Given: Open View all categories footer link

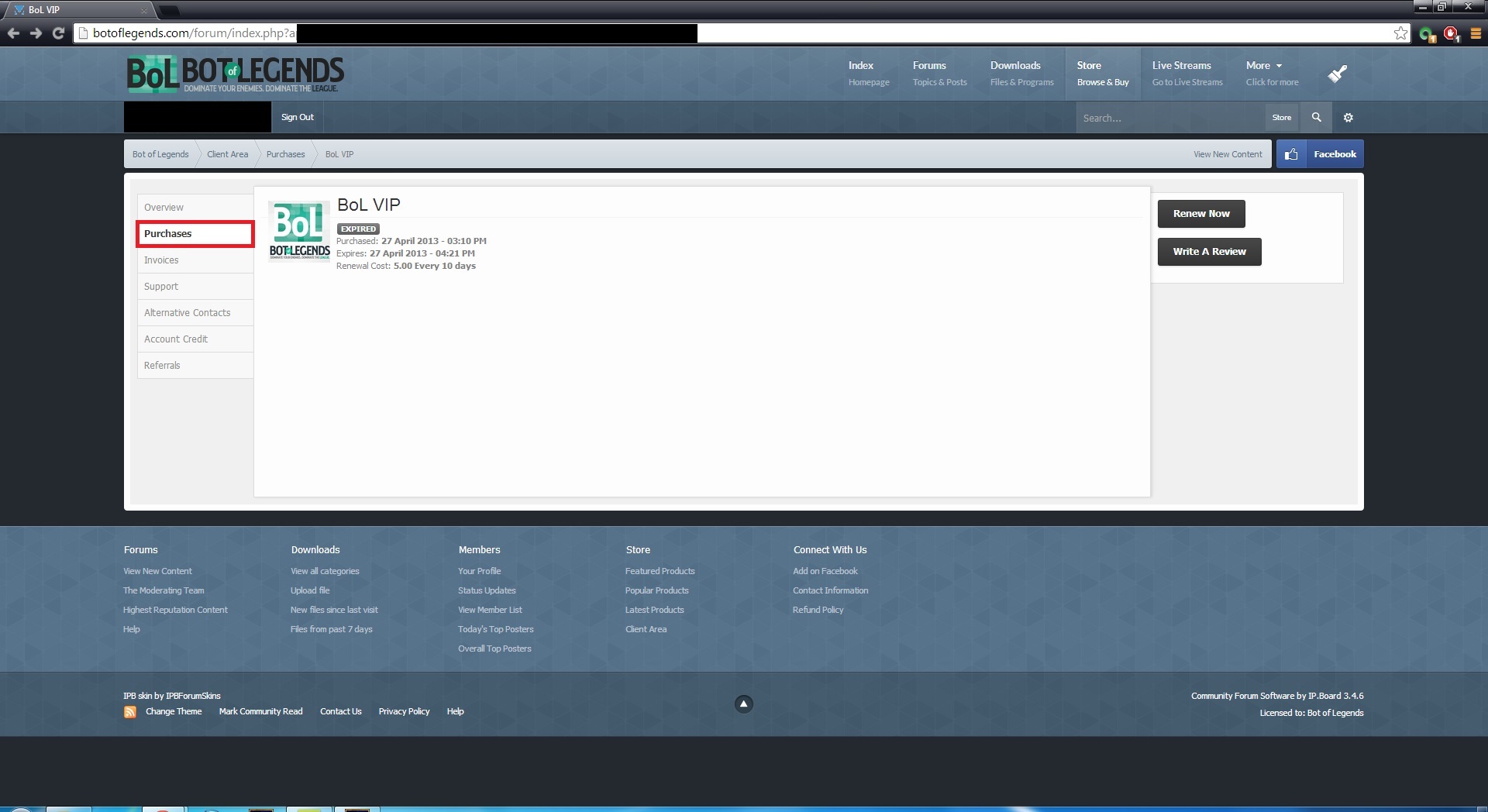Looking at the screenshot, I should [325, 571].
